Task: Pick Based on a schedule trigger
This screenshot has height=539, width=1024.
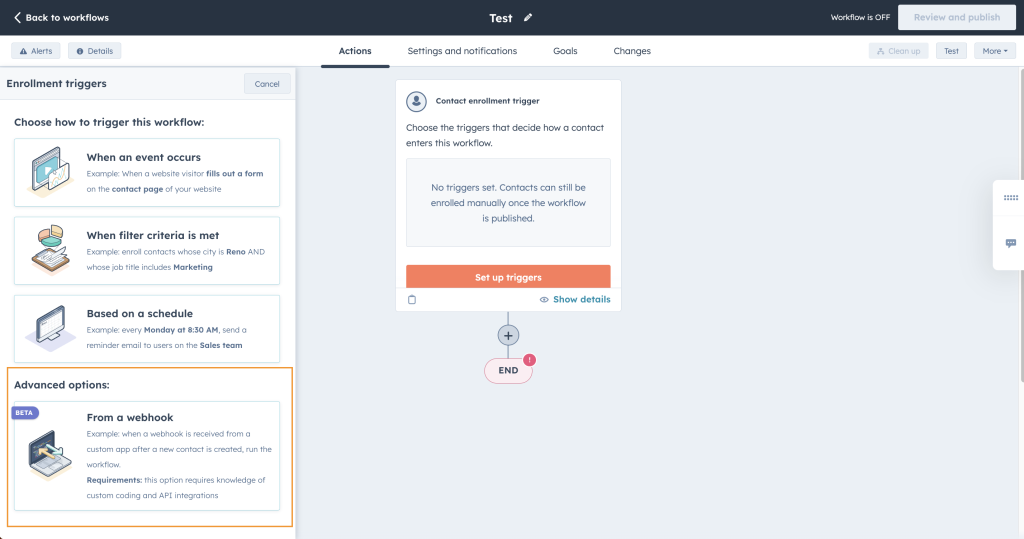Action: coord(147,328)
